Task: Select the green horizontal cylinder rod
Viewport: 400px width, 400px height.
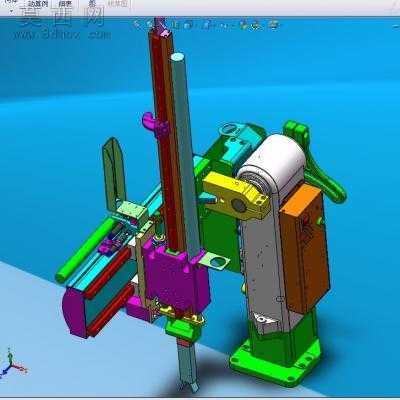Action: click(86, 250)
